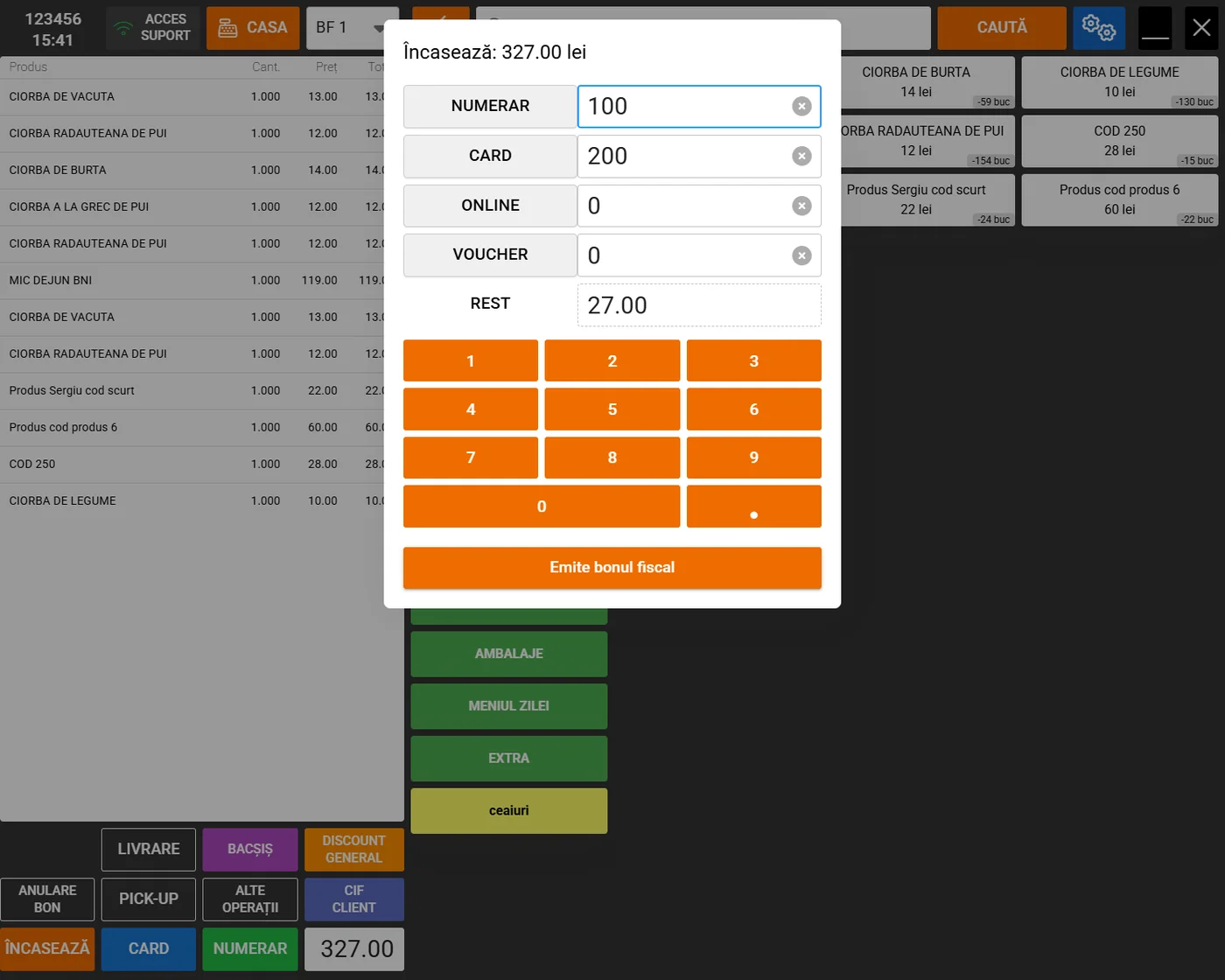Clear the CARD amount with X icon
This screenshot has height=980, width=1225.
[x=801, y=156]
